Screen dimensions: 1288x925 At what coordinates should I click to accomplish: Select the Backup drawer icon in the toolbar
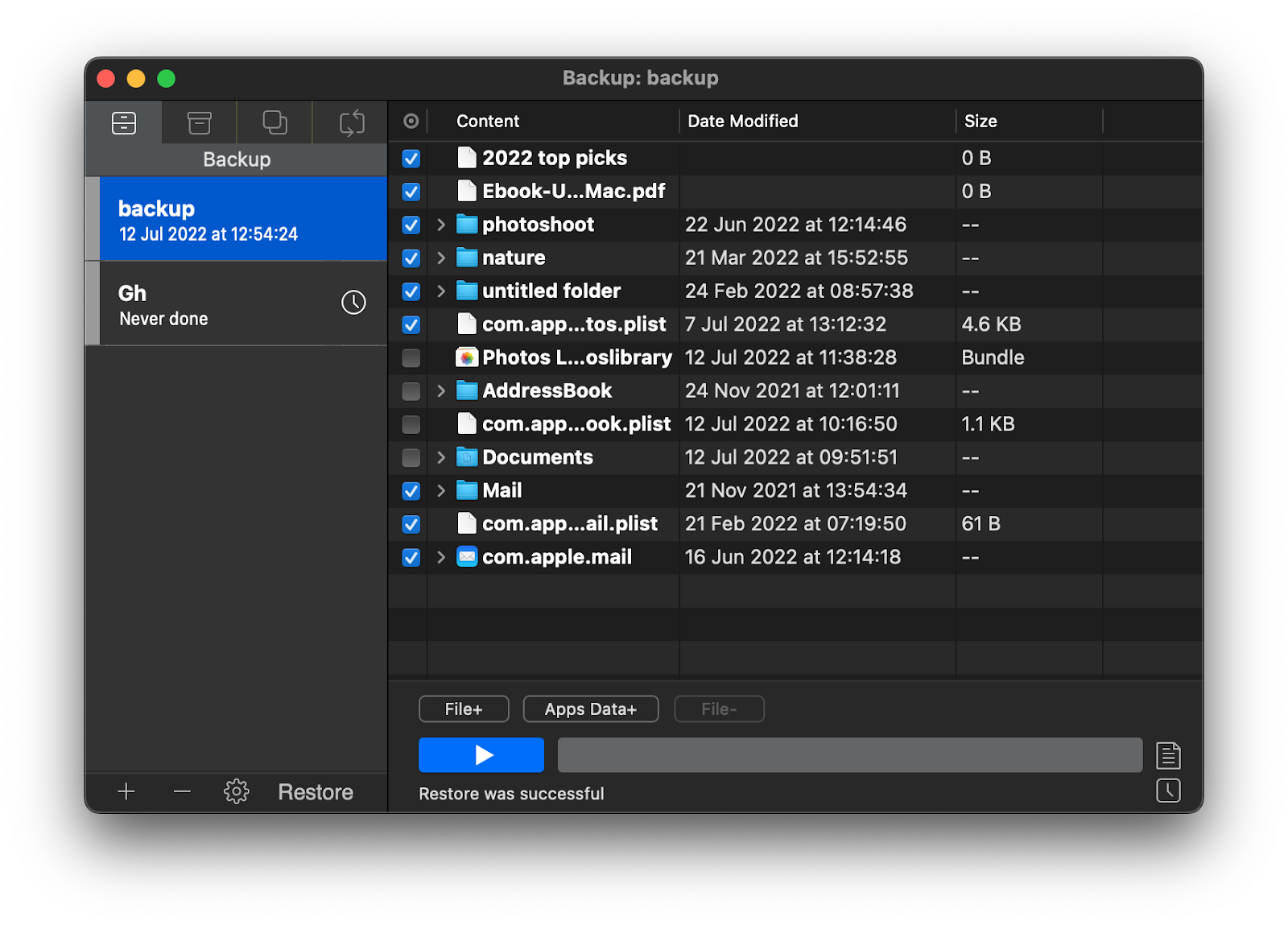coord(123,122)
